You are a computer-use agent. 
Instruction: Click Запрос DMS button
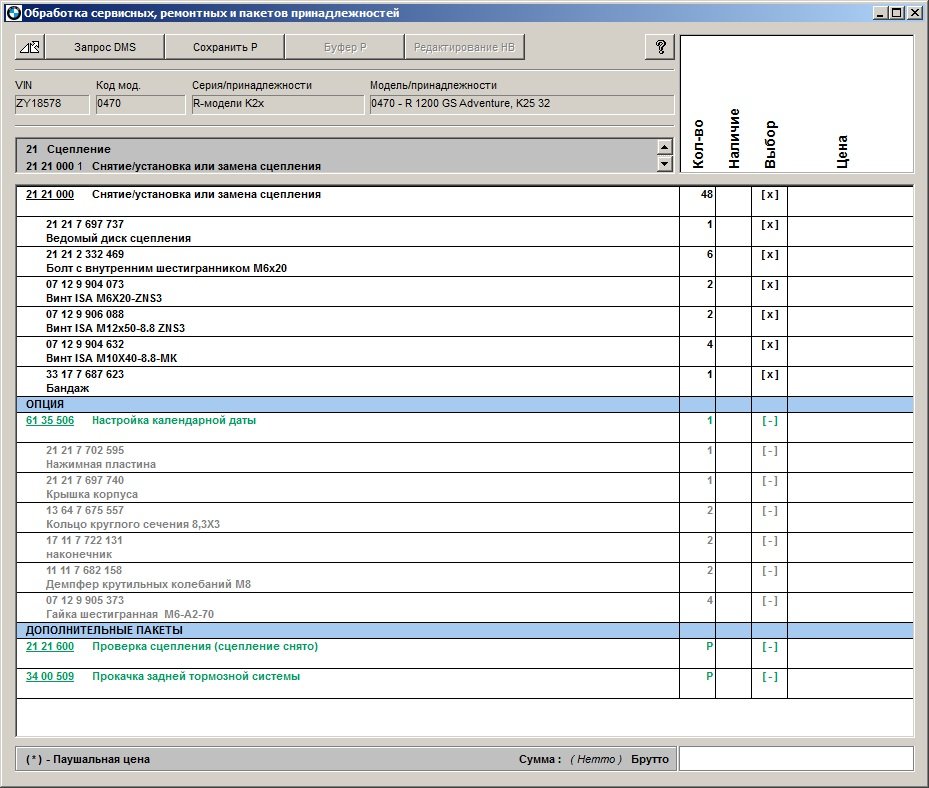[105, 47]
